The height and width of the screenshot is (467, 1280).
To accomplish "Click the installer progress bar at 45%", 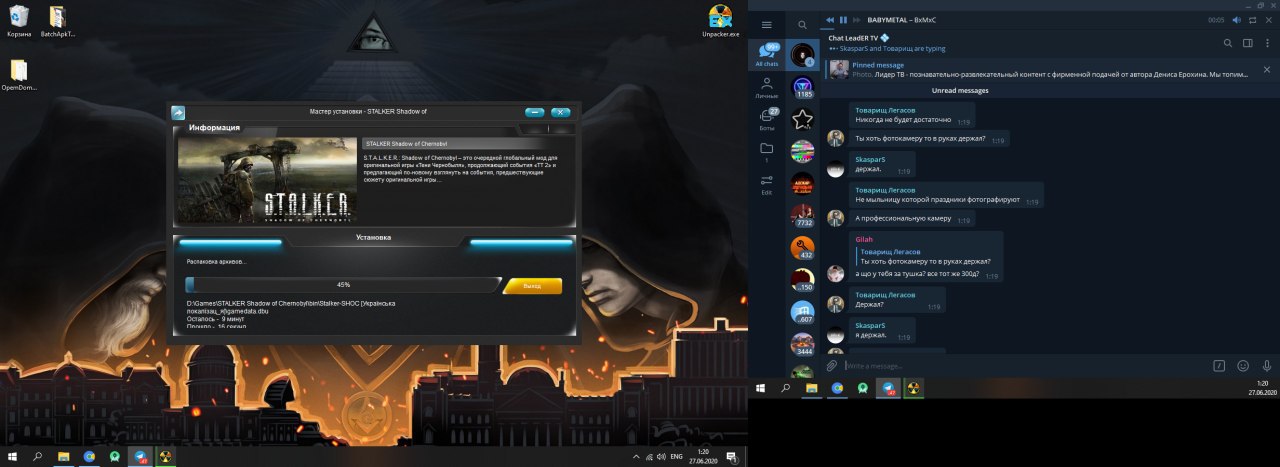I will [x=343, y=285].
